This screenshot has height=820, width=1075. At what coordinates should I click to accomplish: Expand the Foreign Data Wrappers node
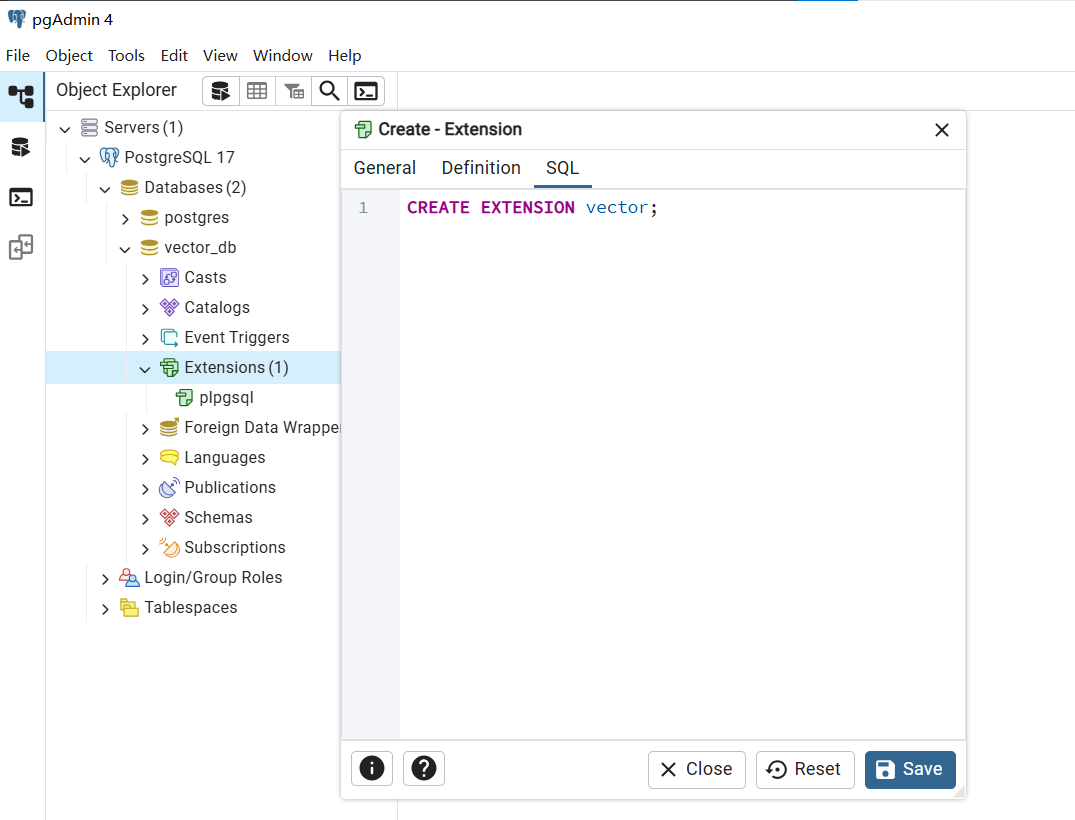(x=145, y=429)
